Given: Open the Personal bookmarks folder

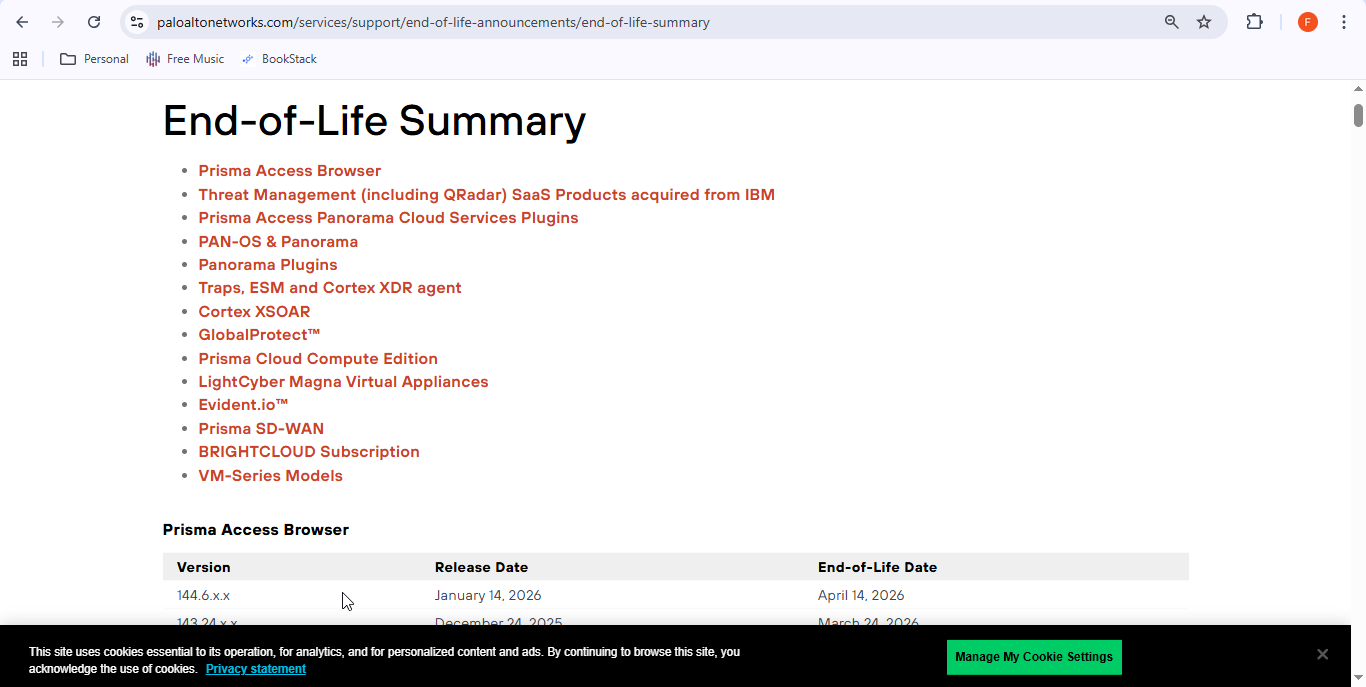Looking at the screenshot, I should (x=94, y=59).
